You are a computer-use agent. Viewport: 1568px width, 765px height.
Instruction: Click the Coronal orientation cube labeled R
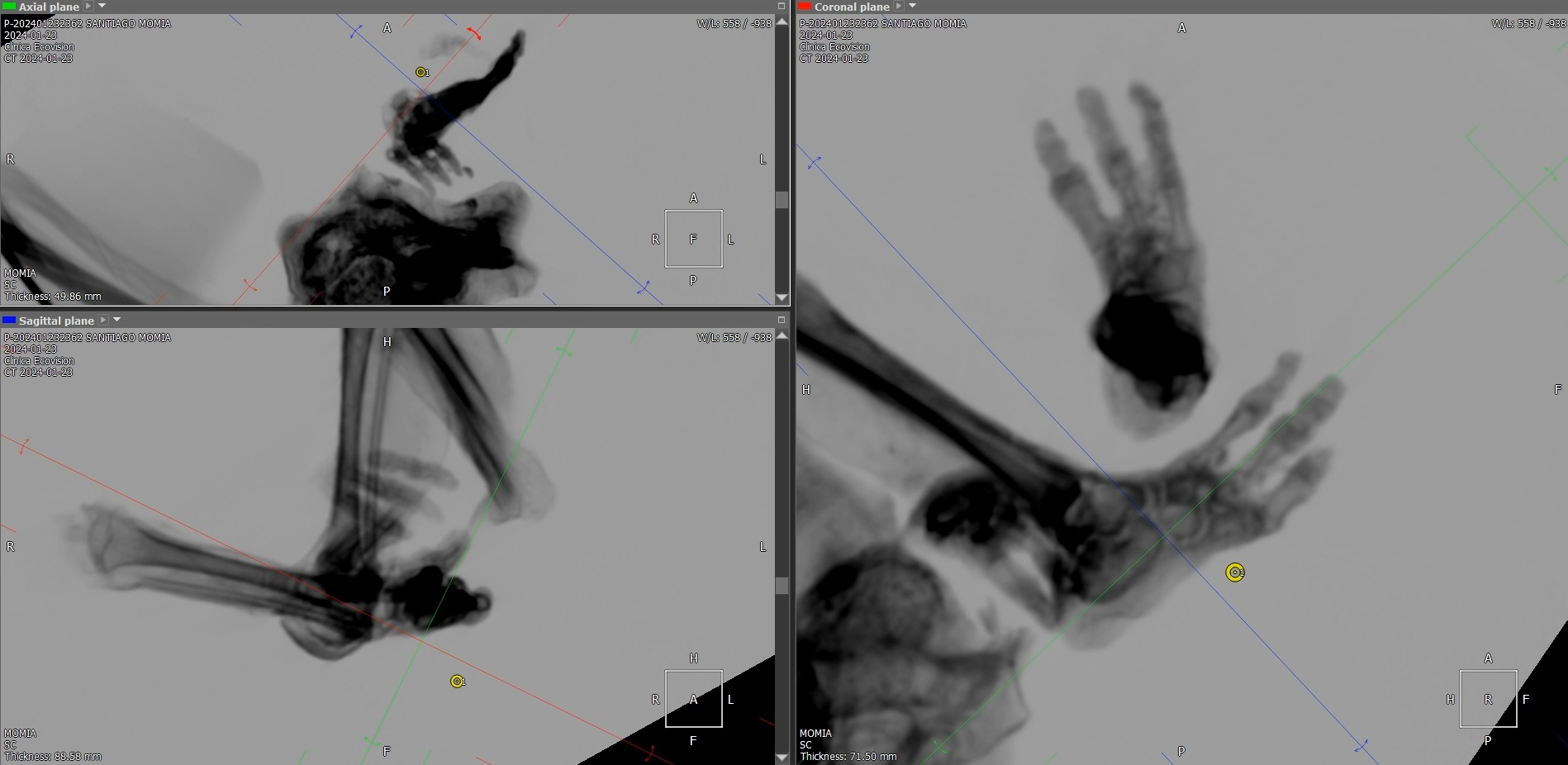[x=1489, y=699]
